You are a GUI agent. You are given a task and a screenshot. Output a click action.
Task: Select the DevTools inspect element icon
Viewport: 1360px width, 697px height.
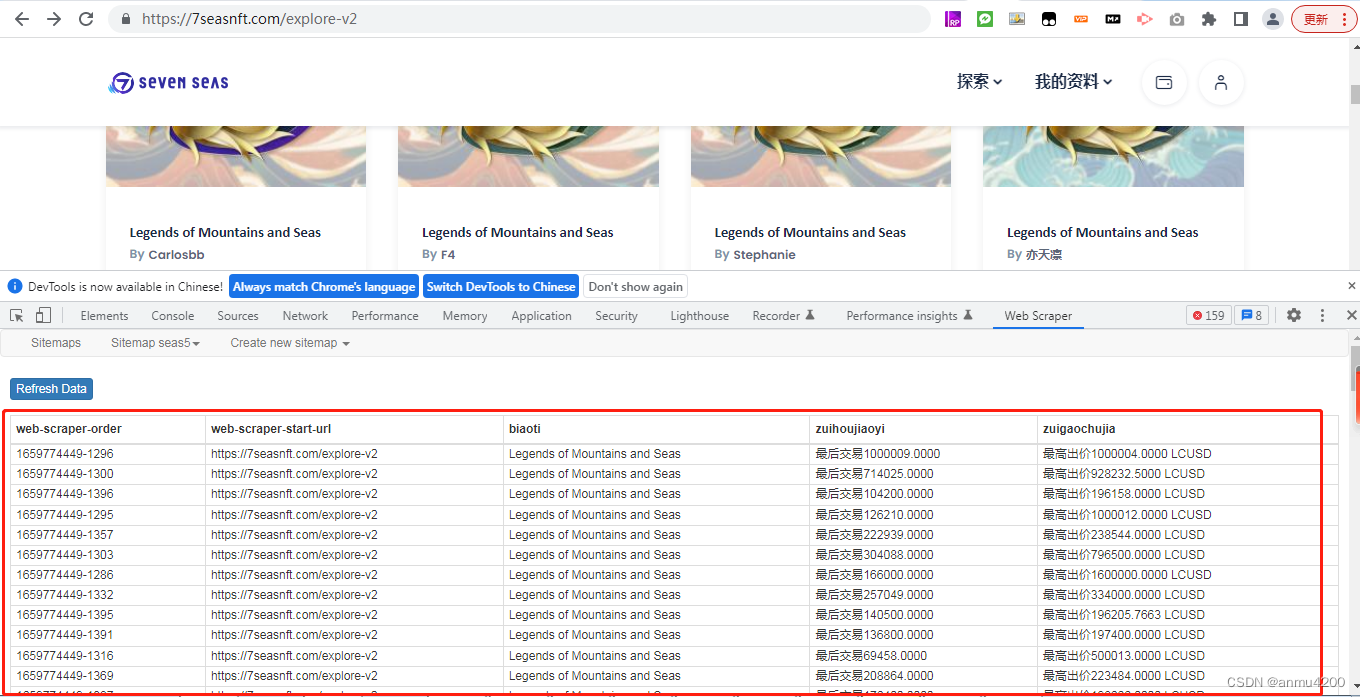pos(17,315)
